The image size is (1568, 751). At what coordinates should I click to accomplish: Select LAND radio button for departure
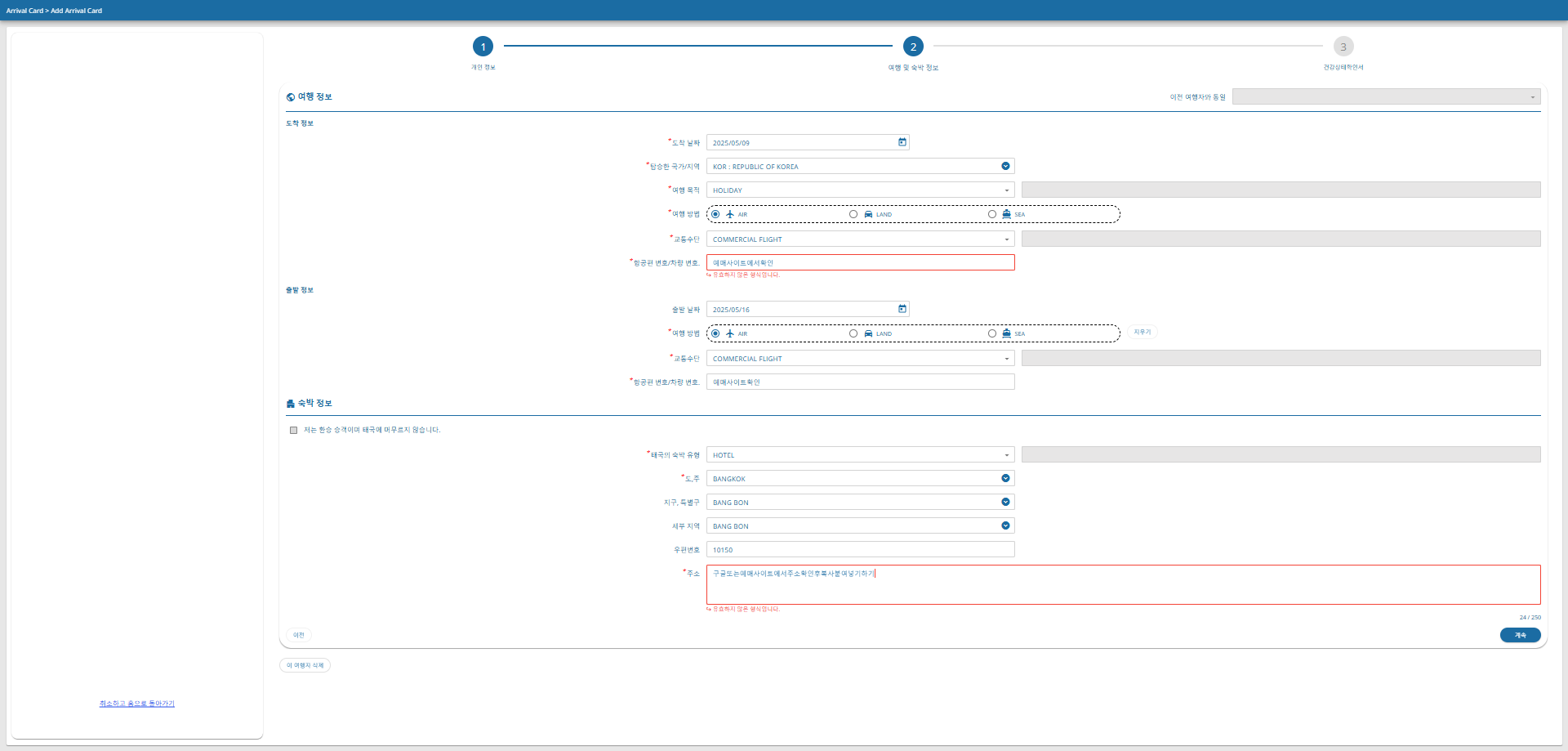(853, 333)
